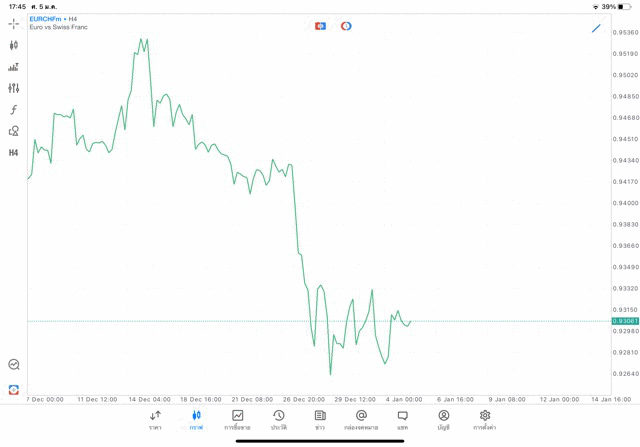Screen dimensions: 640x447
Task: Tap the red-blue icon at sidebar bottom
Action: 13,389
